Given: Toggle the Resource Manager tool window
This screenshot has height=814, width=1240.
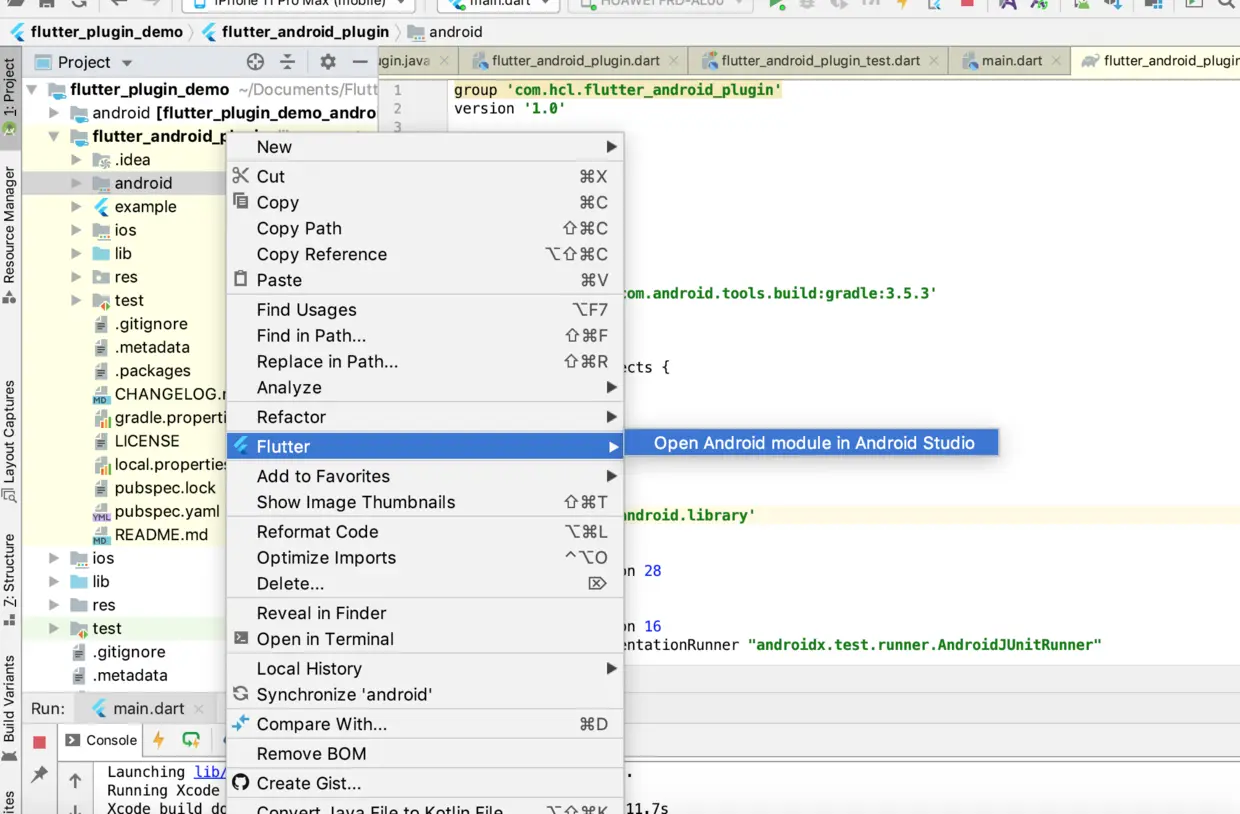Looking at the screenshot, I should 10,233.
